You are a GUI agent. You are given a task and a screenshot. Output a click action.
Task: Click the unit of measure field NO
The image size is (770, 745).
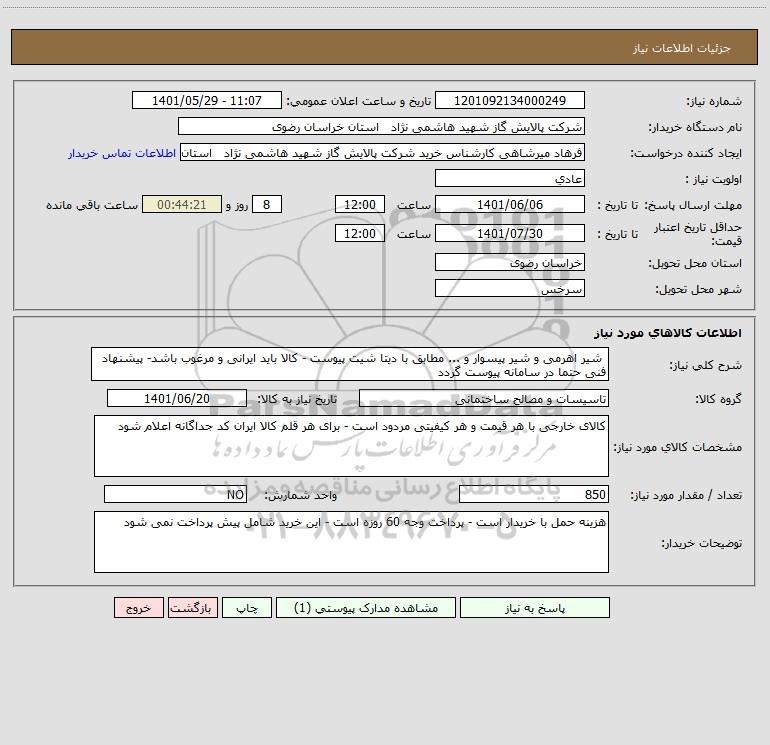175,495
